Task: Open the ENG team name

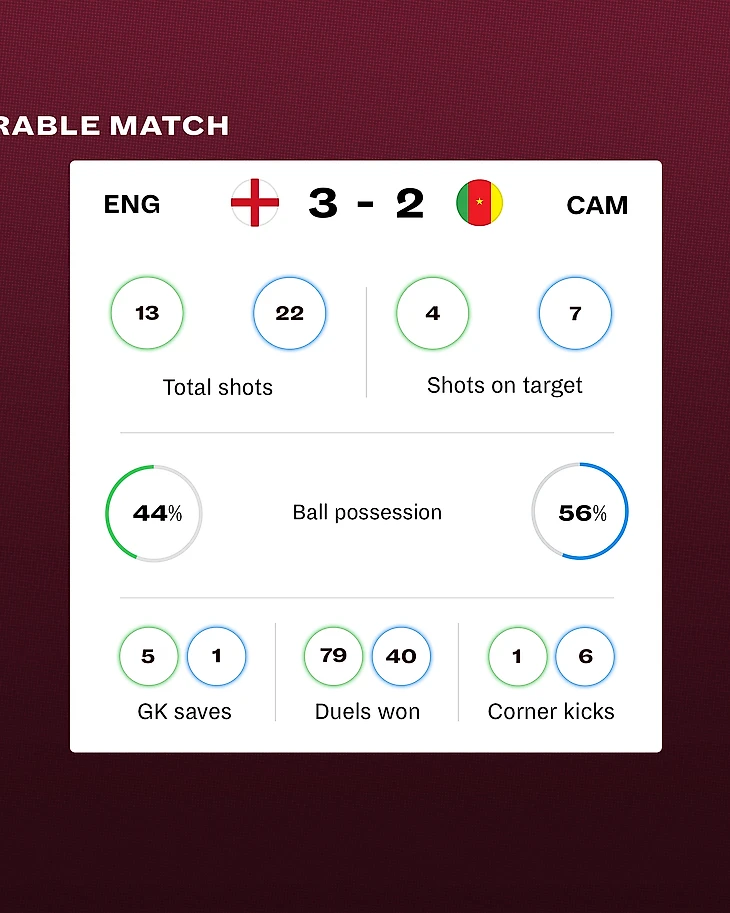Action: click(132, 204)
